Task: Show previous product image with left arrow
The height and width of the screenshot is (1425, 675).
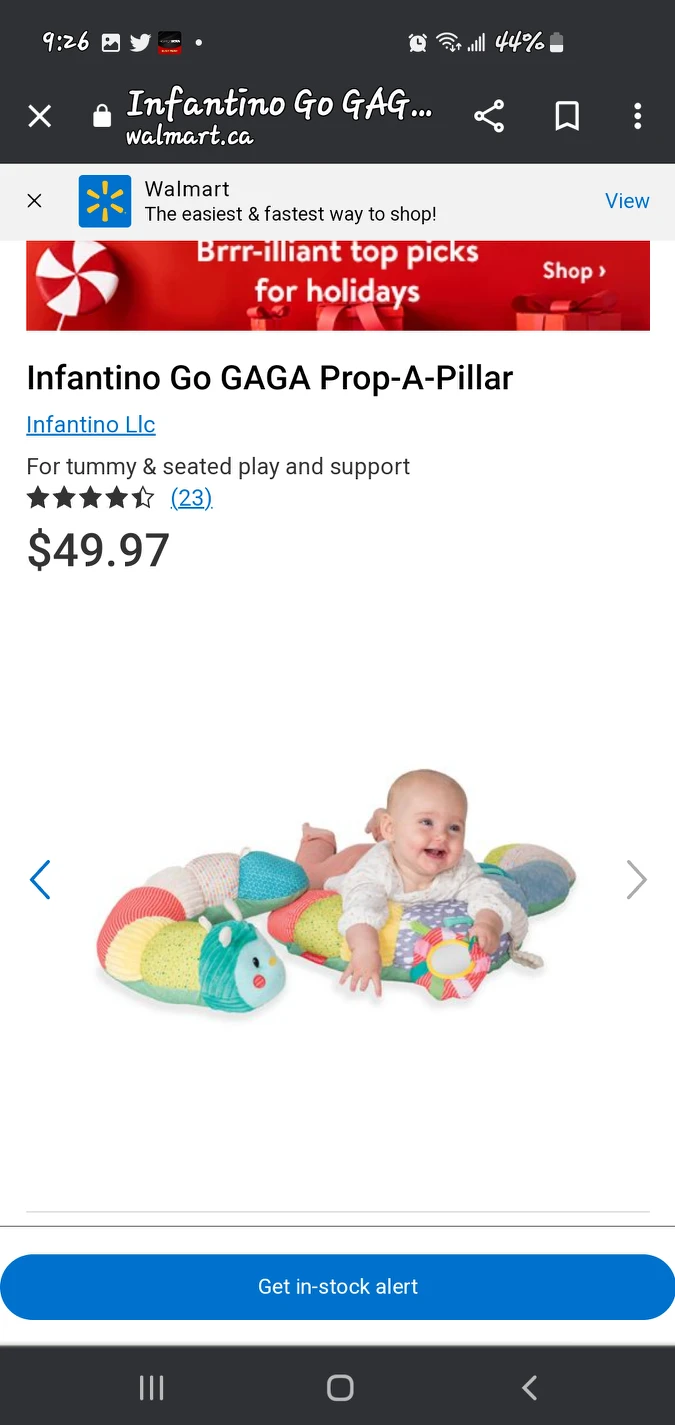Action: 40,880
